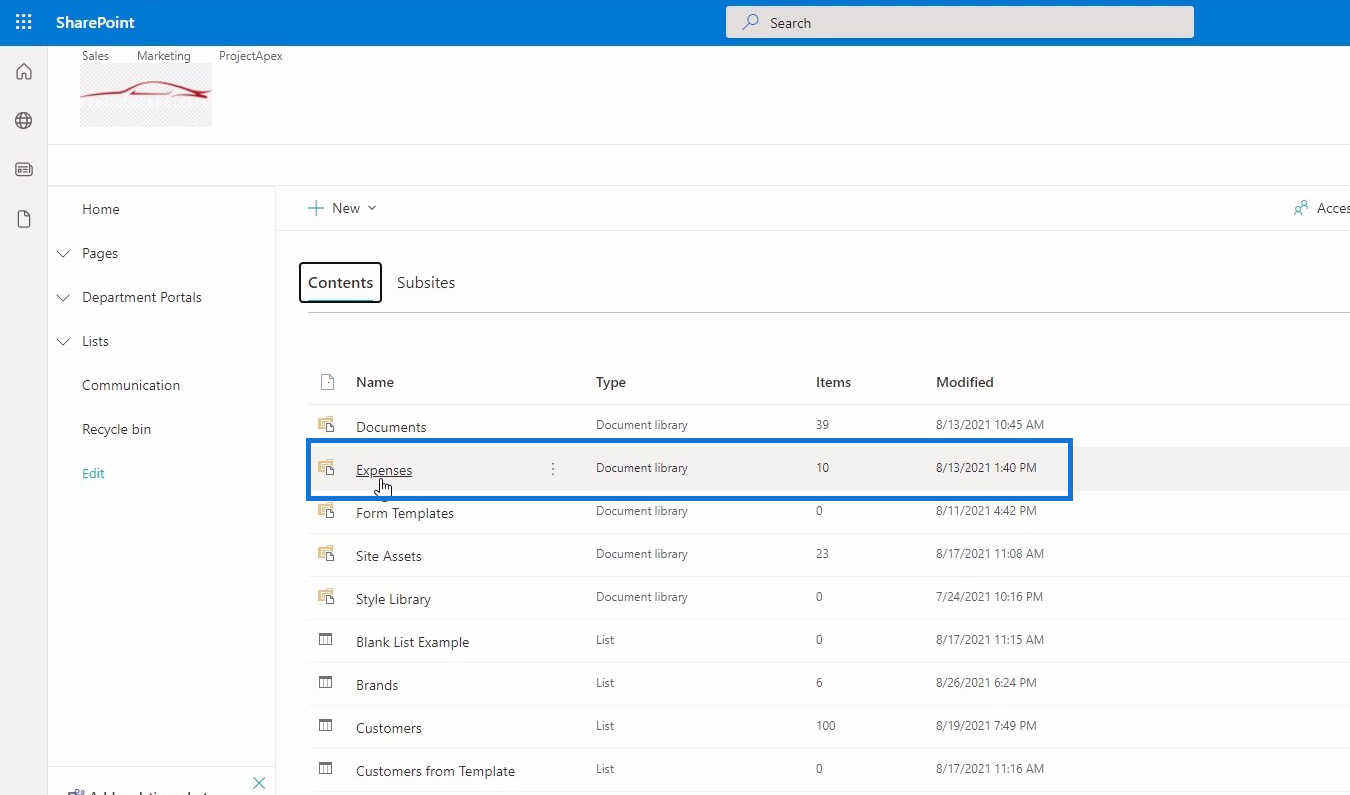Open the ProjectApex top navigation link

[251, 56]
